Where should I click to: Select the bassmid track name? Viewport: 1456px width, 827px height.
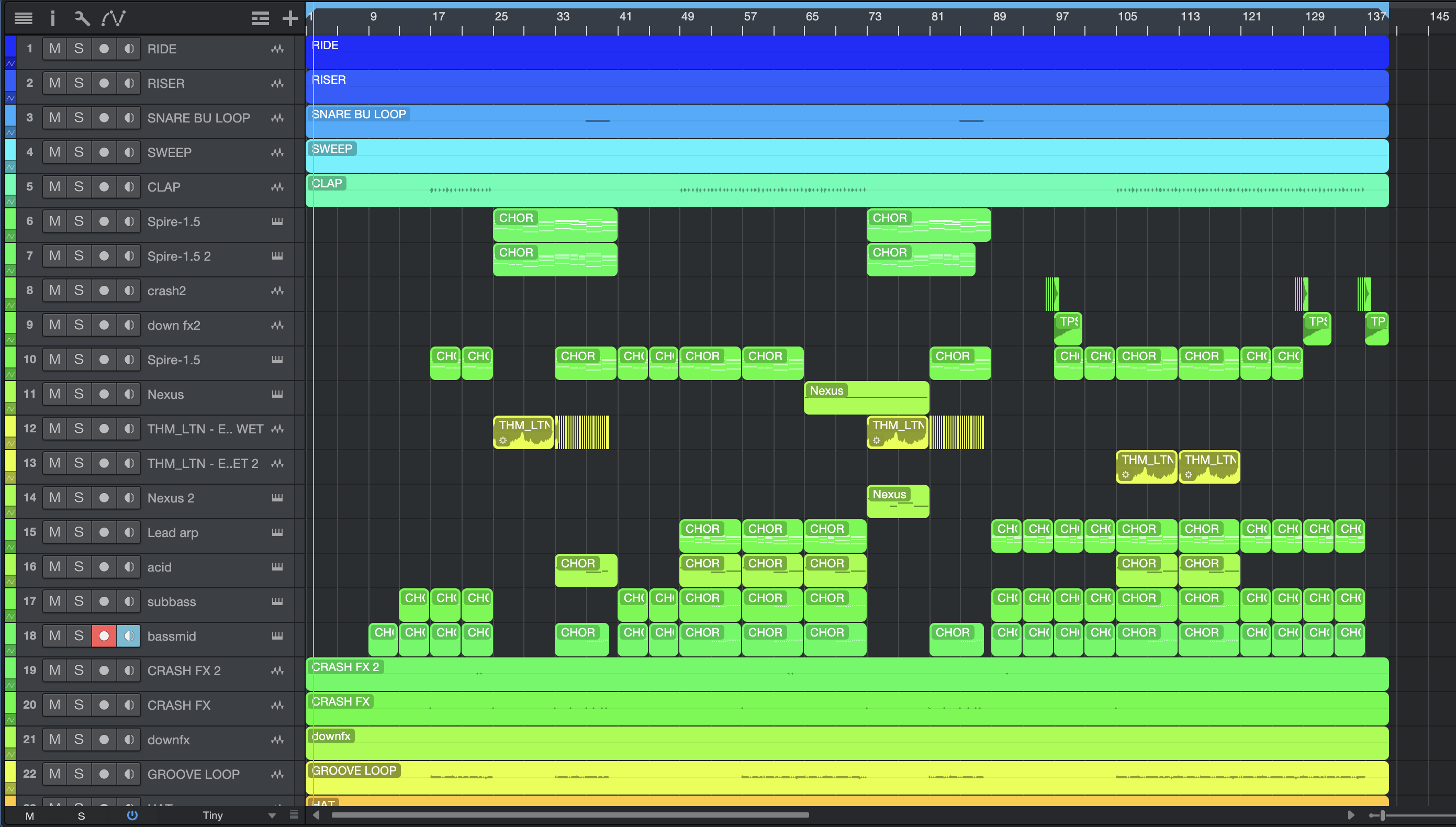172,636
